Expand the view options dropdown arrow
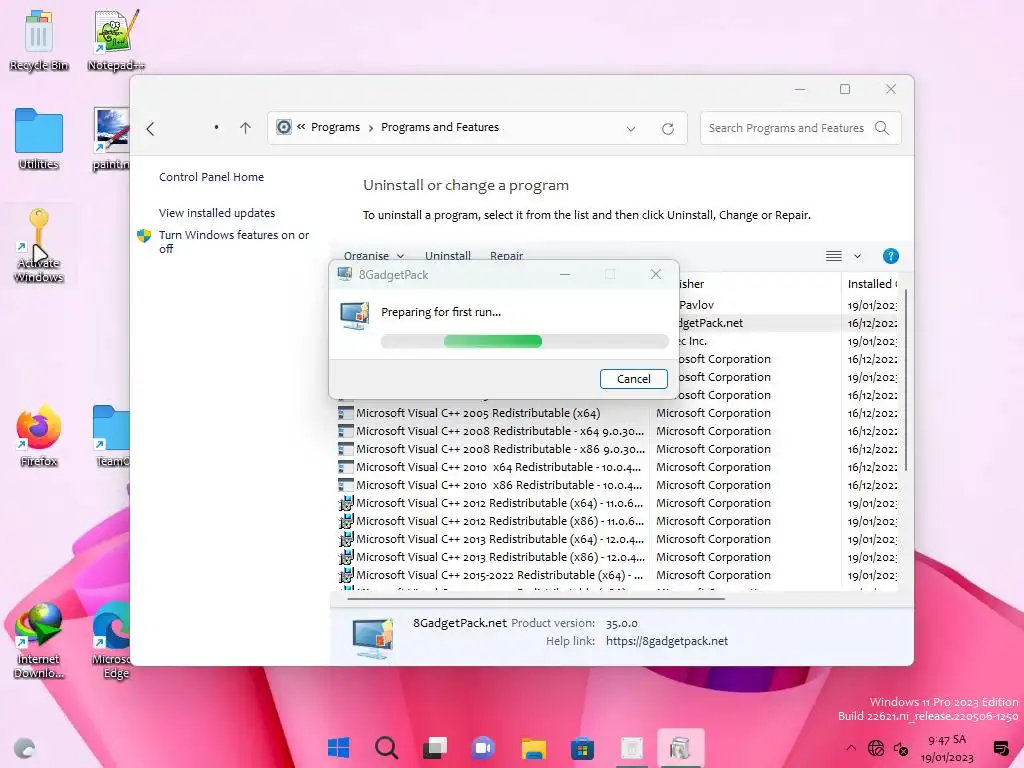The height and width of the screenshot is (768, 1024). coord(857,256)
